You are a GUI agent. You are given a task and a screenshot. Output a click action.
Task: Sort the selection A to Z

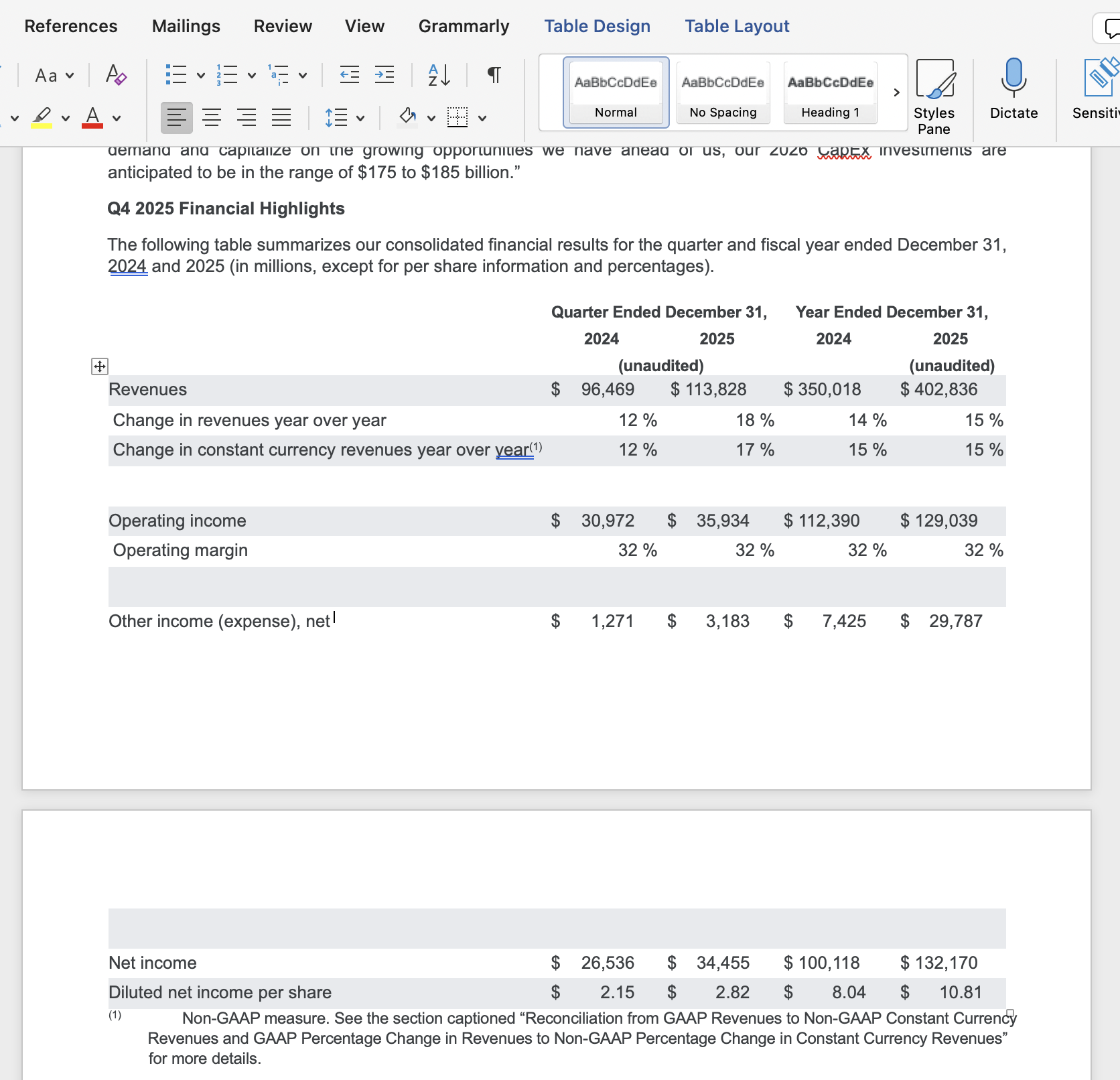[x=439, y=75]
